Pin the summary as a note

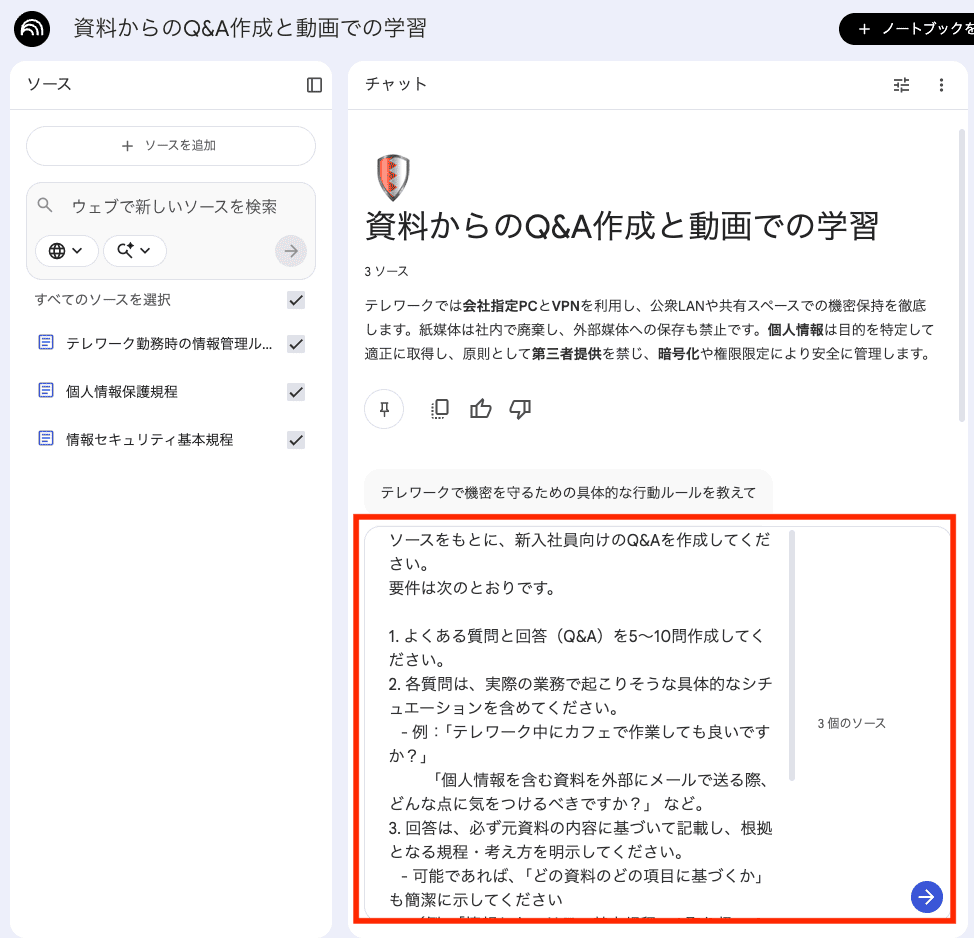(x=384, y=409)
